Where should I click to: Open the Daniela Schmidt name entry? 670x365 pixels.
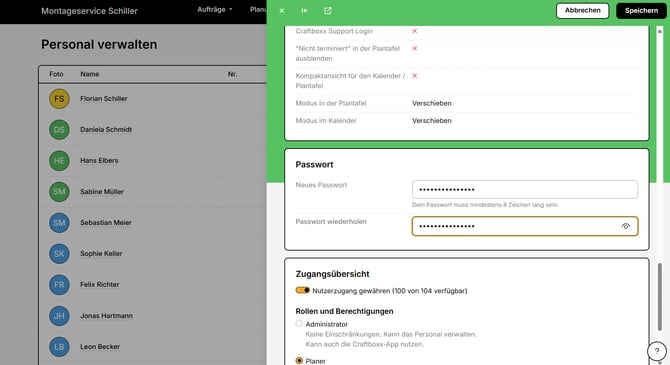coord(106,130)
